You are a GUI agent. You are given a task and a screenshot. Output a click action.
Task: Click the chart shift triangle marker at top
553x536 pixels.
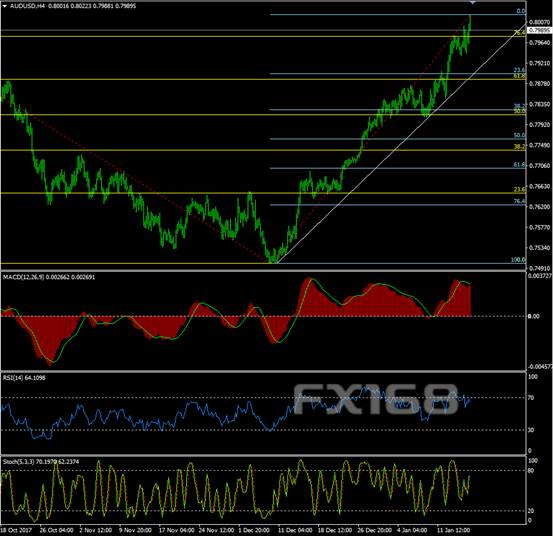point(473,2)
